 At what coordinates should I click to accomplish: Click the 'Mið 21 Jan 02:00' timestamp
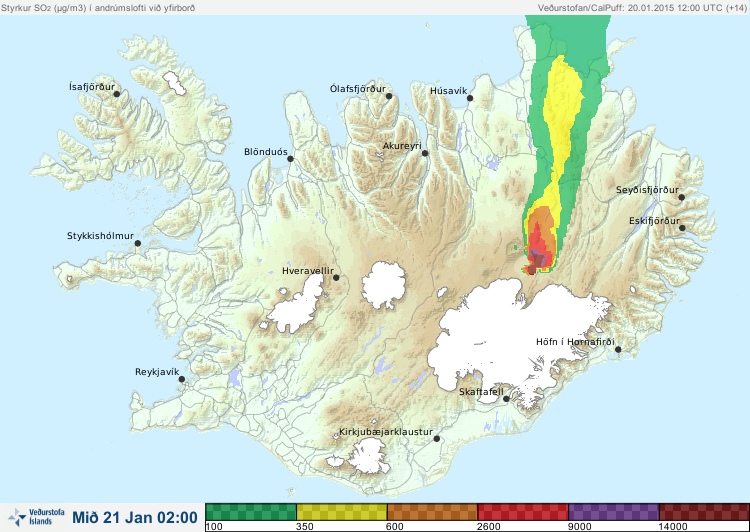[135, 517]
